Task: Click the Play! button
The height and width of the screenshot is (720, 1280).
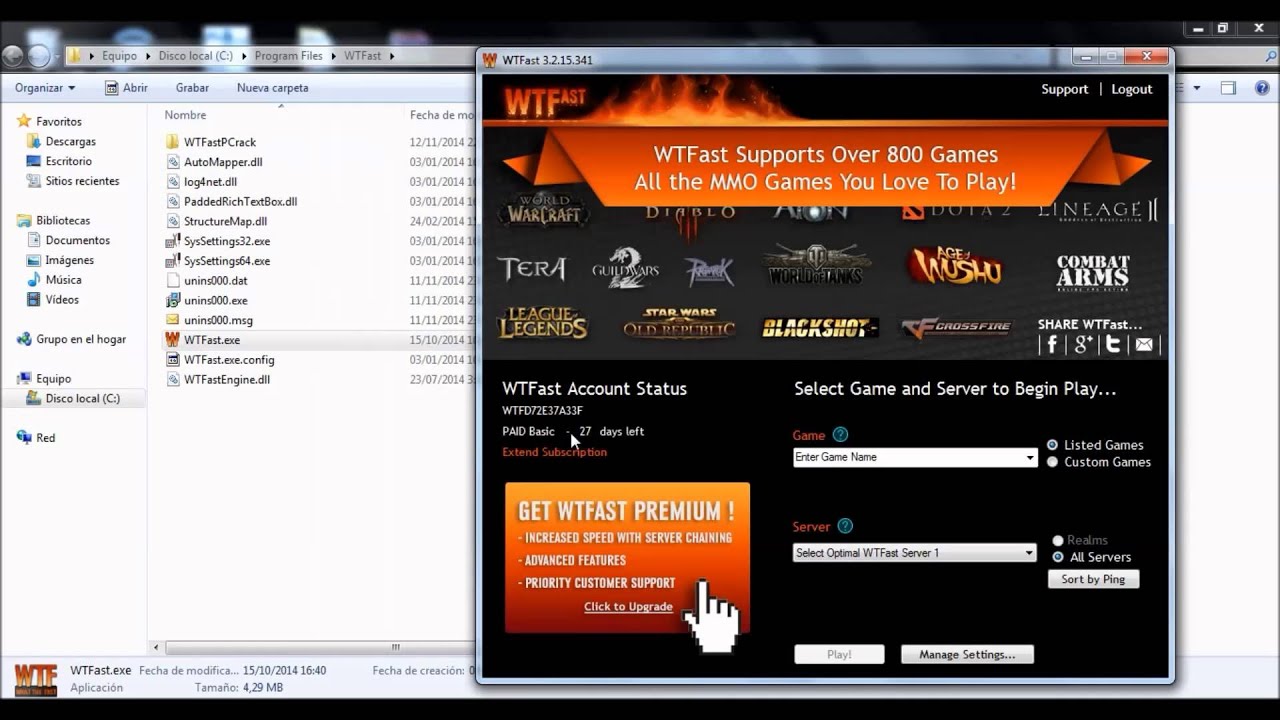Action: point(840,654)
